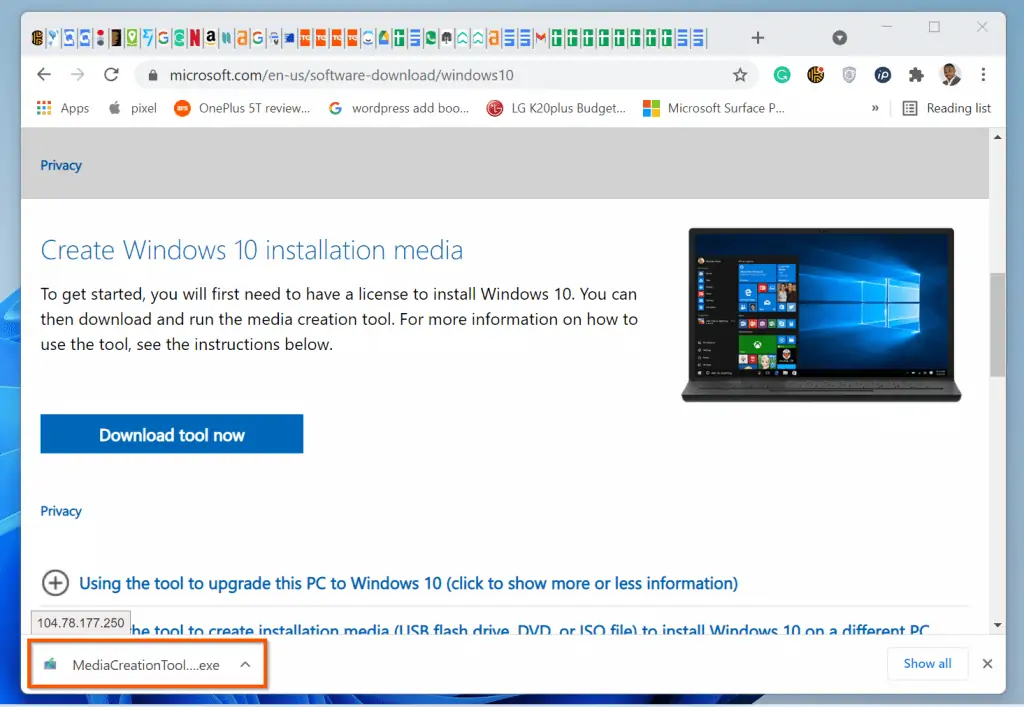
Task: Click the iP address extension icon
Action: [884, 74]
